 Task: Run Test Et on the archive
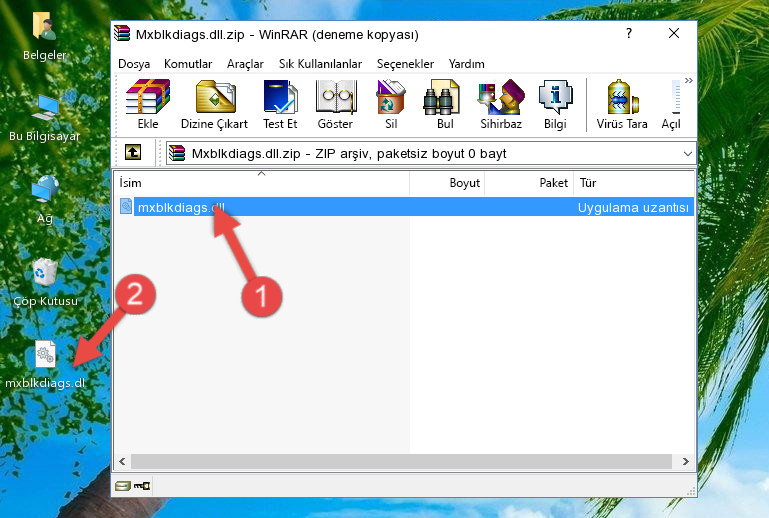click(x=280, y=104)
